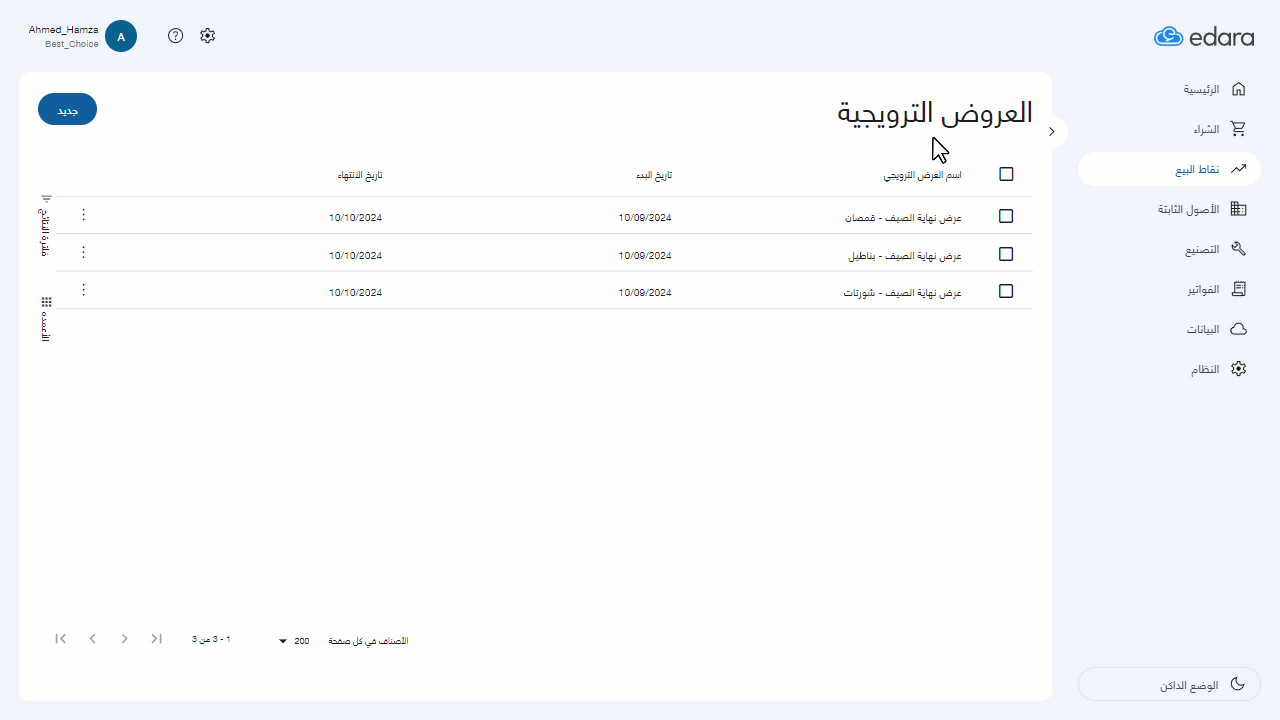Open the three-dot menu for the شورتات offer

(x=83, y=290)
